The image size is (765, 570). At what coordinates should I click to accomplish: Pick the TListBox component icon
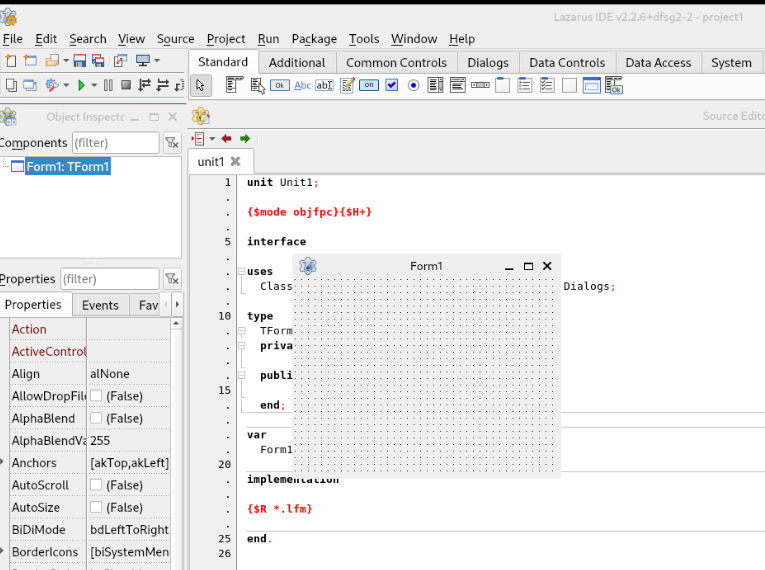coord(435,85)
